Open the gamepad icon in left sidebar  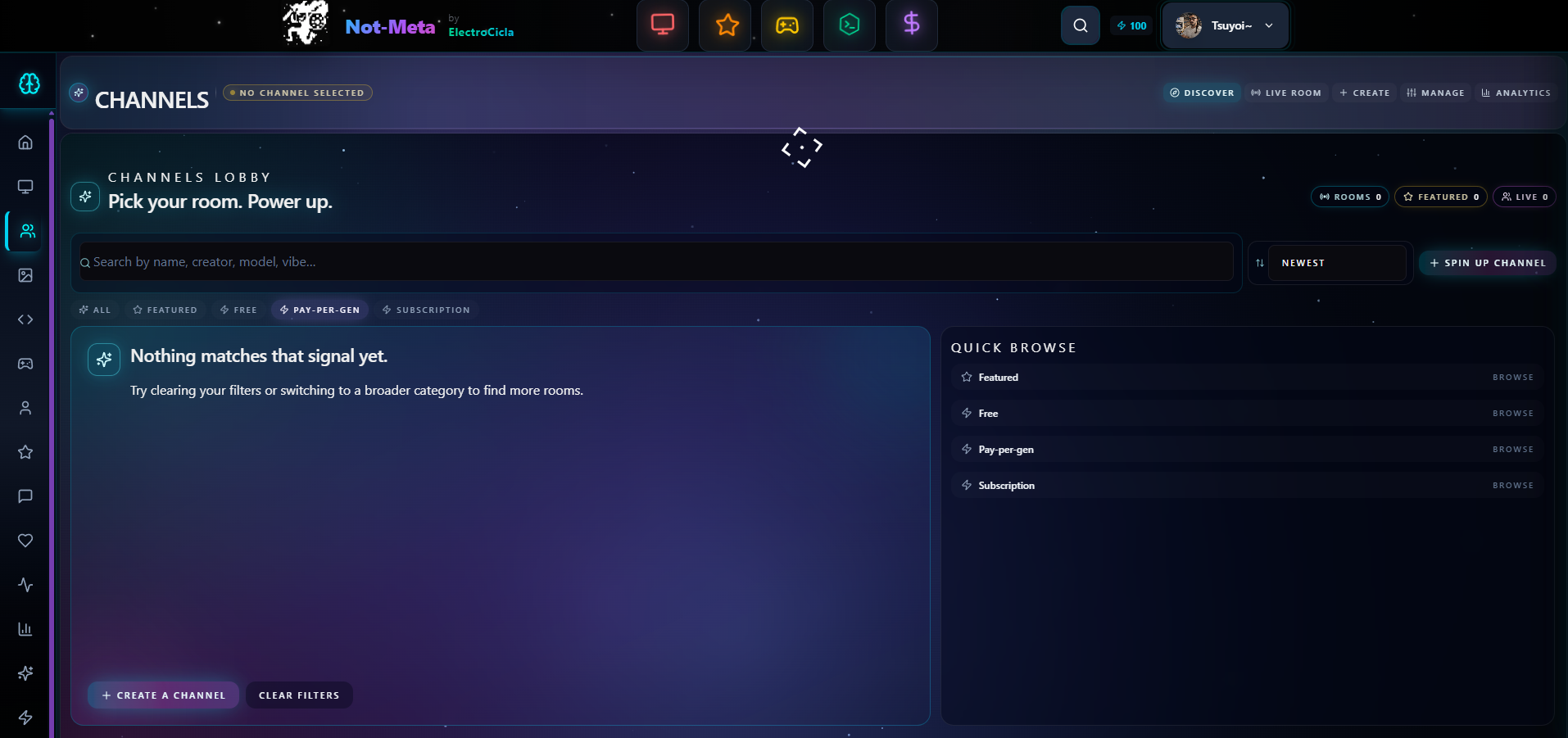25,364
